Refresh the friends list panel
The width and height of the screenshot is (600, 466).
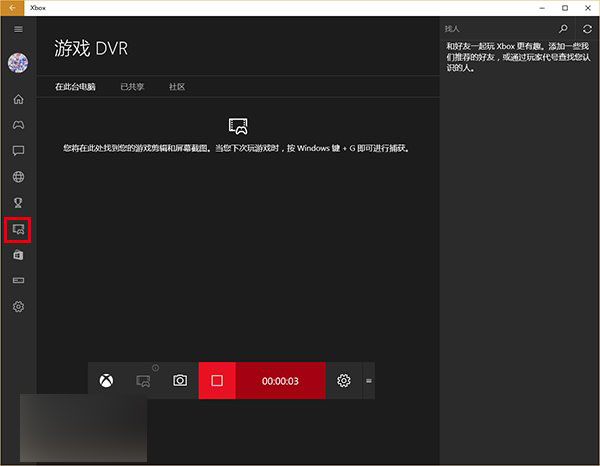pyautogui.click(x=587, y=30)
